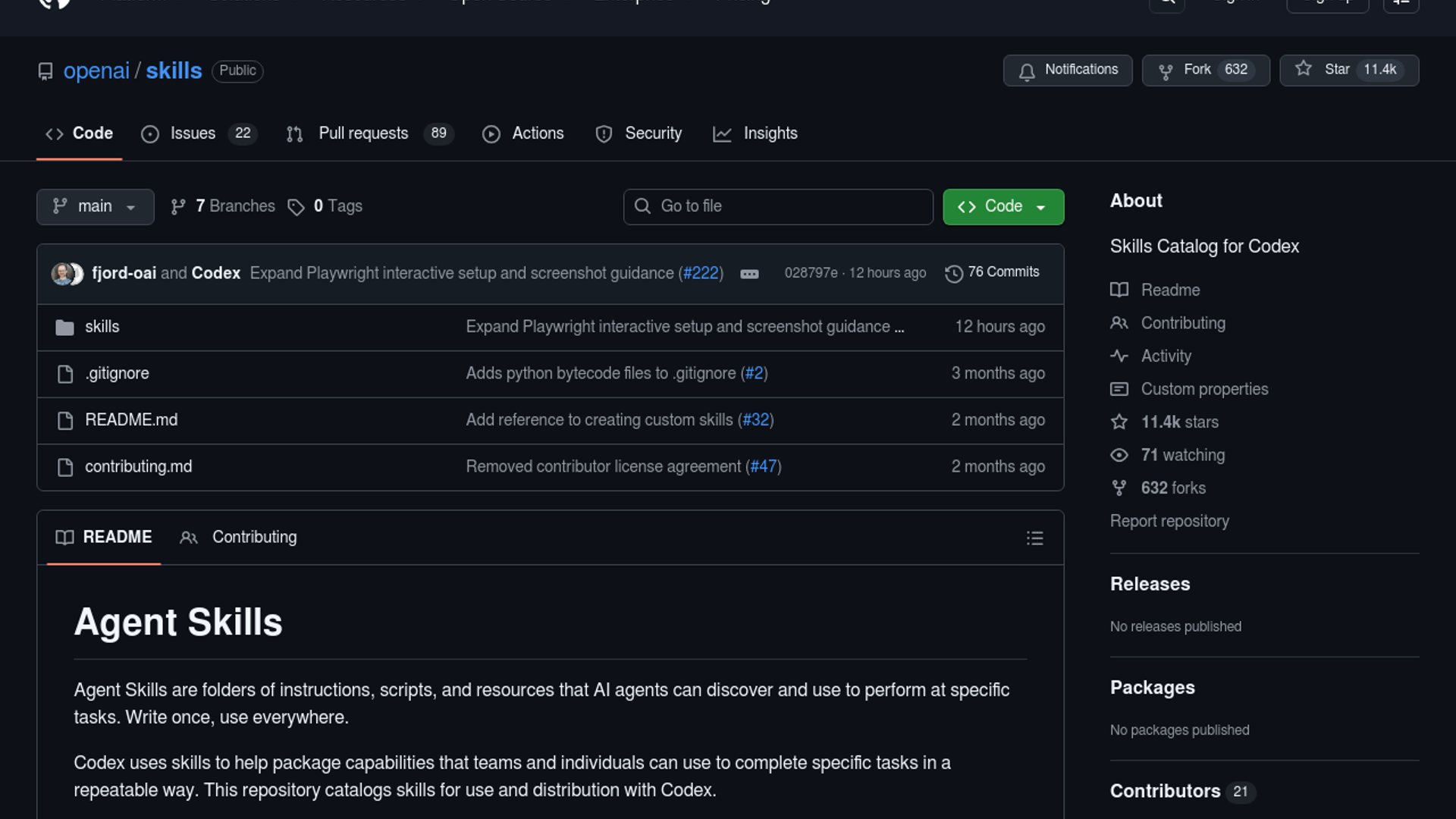Open the Insights tab
This screenshot has height=819, width=1456.
(770, 133)
